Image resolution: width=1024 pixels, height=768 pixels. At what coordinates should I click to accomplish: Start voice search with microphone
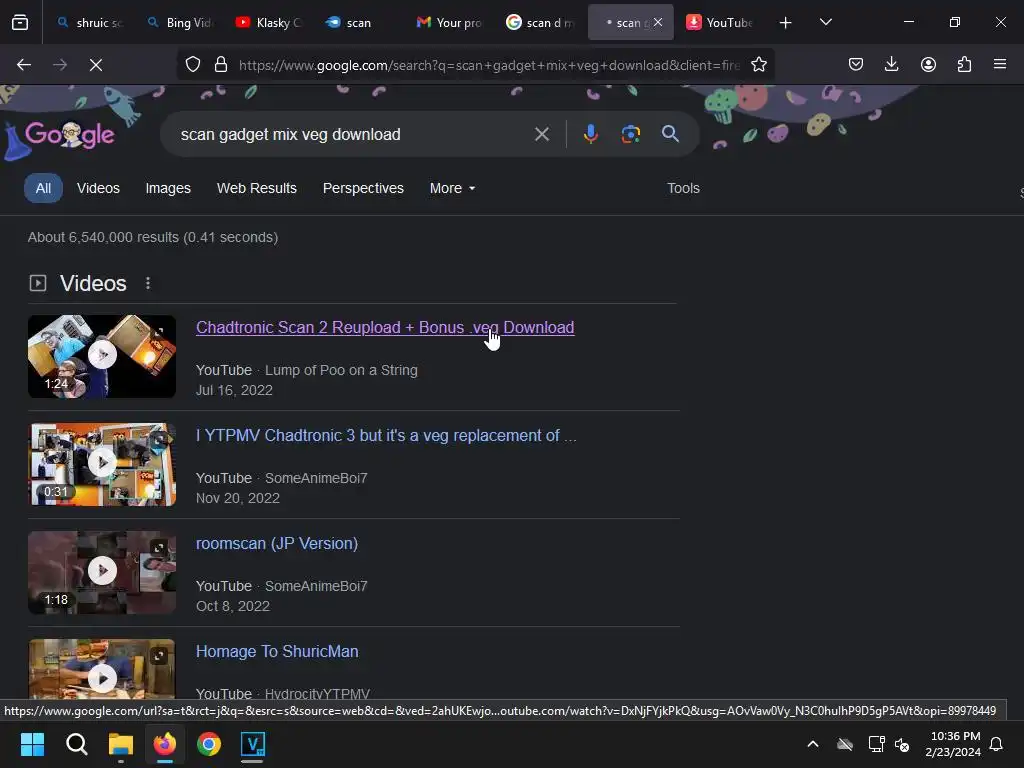[x=590, y=134]
